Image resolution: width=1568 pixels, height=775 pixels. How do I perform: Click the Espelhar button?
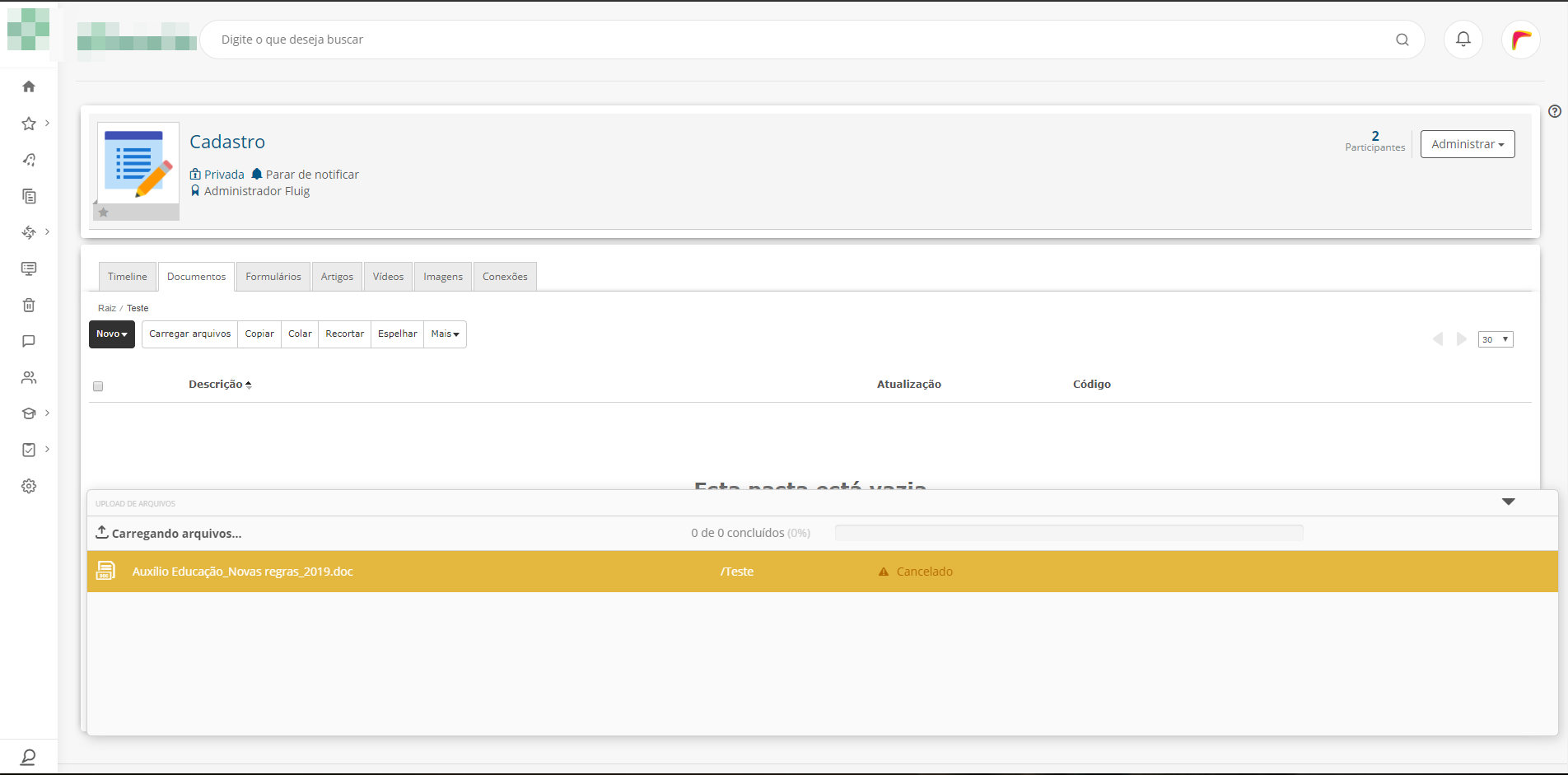[397, 334]
